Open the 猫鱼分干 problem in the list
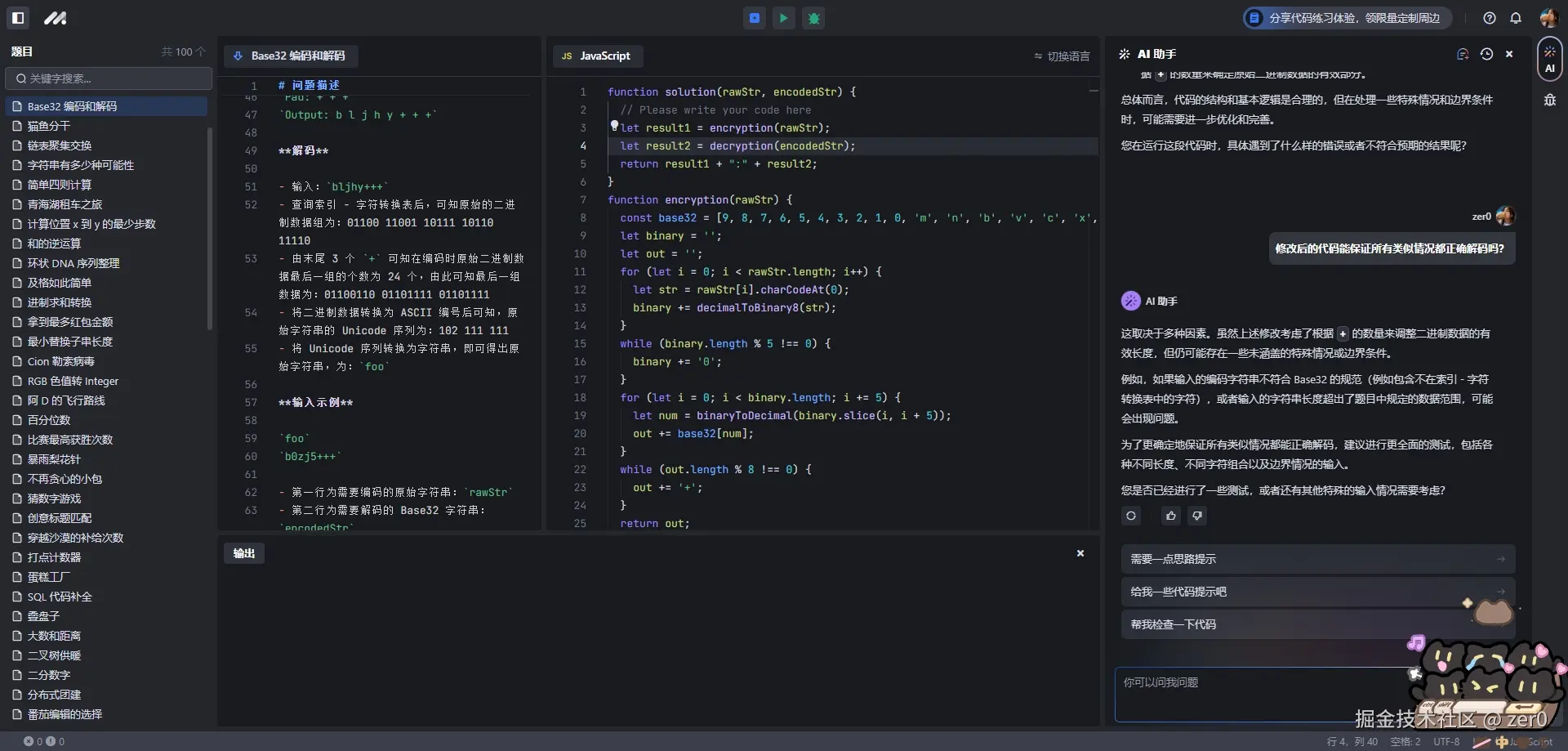This screenshot has width=1568, height=751. tap(49, 126)
